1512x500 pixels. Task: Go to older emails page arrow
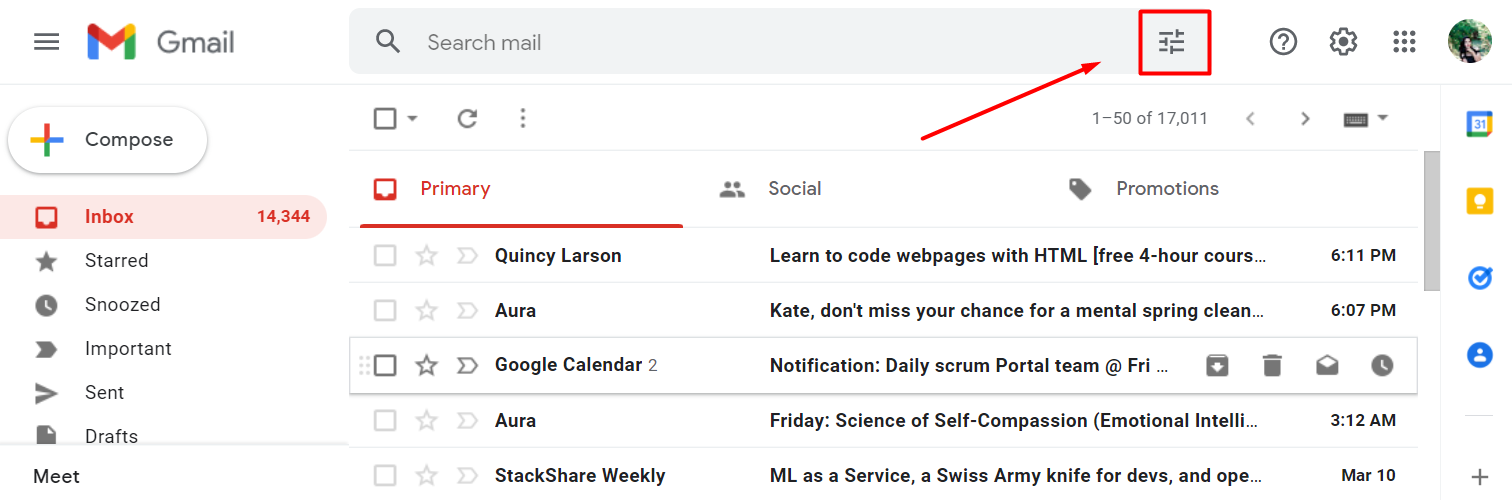tap(1305, 119)
